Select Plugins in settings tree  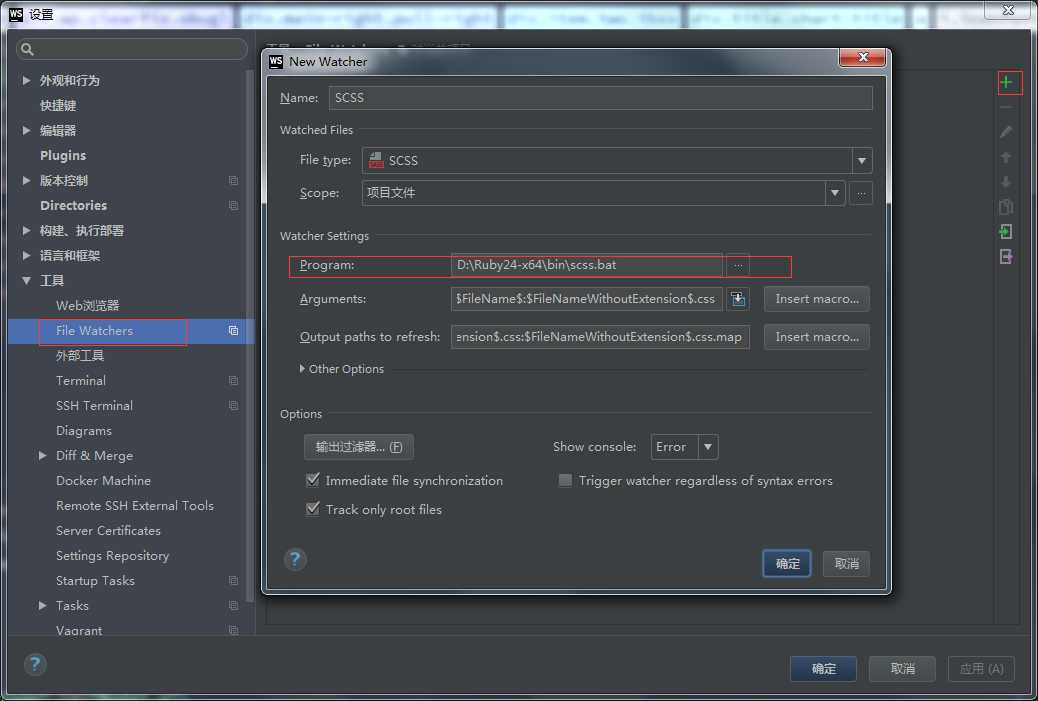63,156
